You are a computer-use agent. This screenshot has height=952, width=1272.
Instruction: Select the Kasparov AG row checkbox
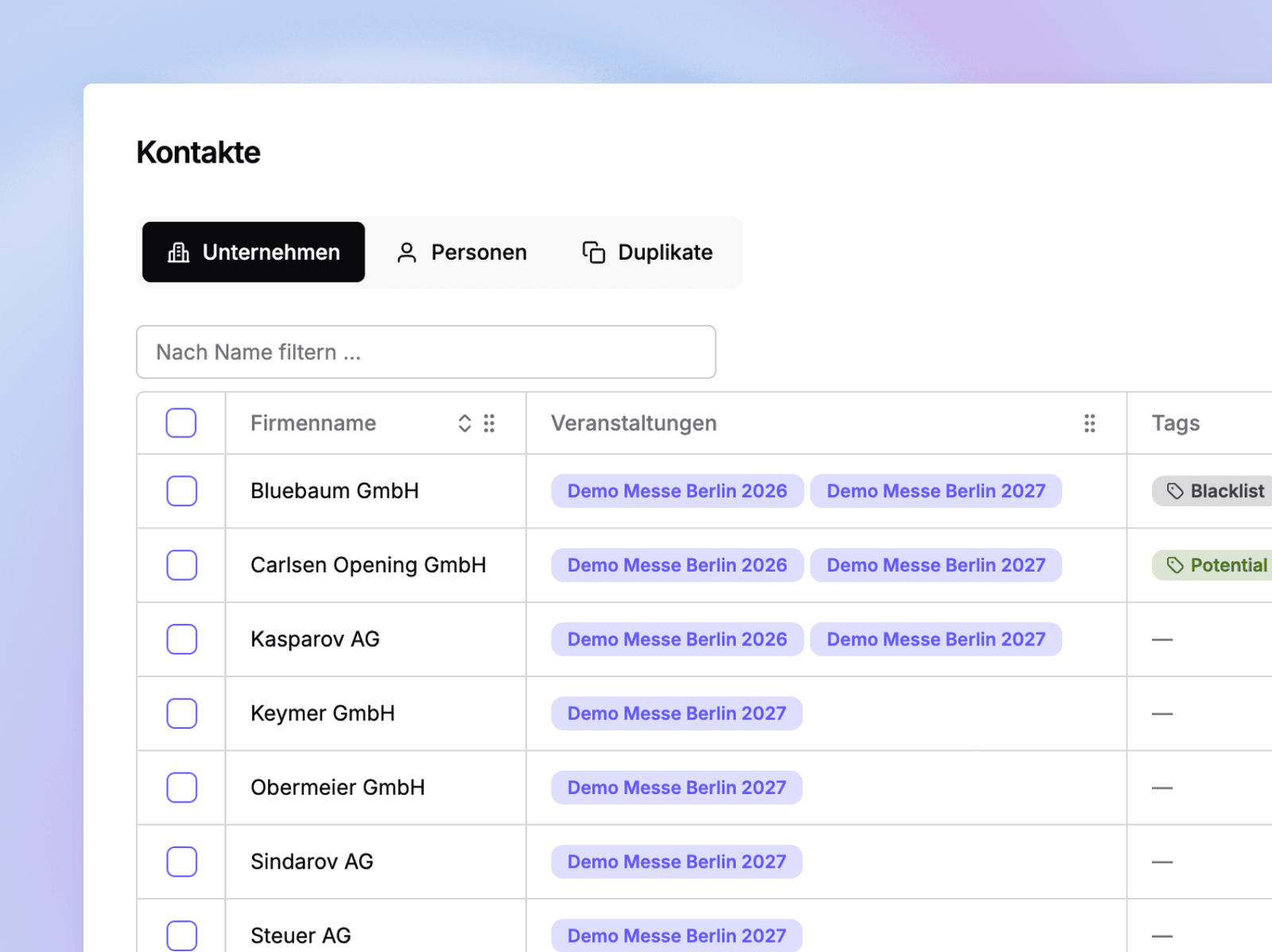click(x=182, y=639)
